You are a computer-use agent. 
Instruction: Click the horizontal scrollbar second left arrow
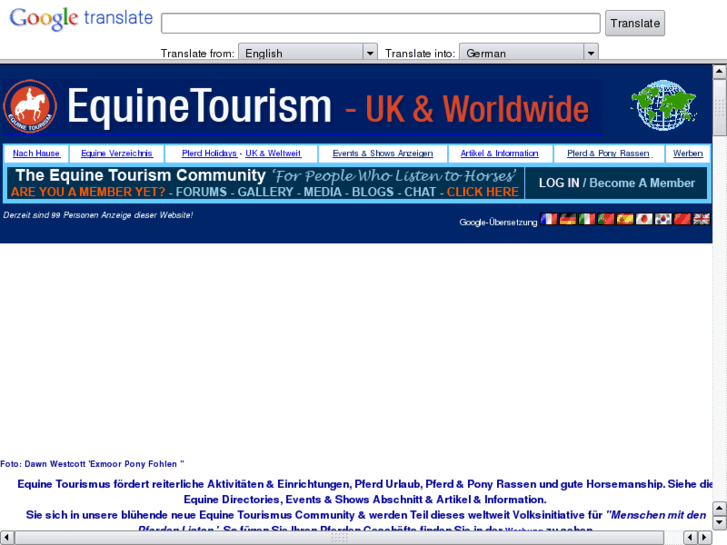point(691,538)
